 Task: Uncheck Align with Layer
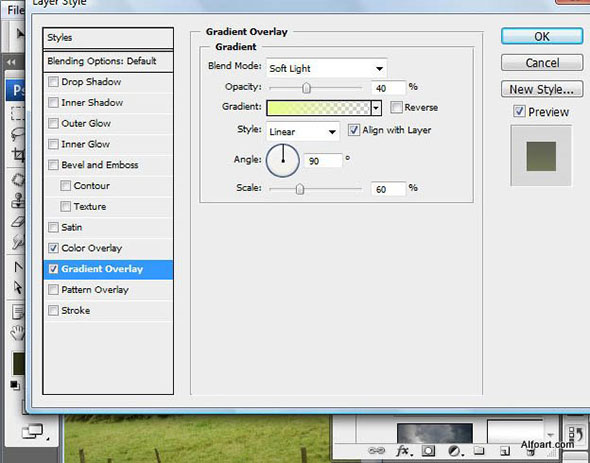coord(353,130)
